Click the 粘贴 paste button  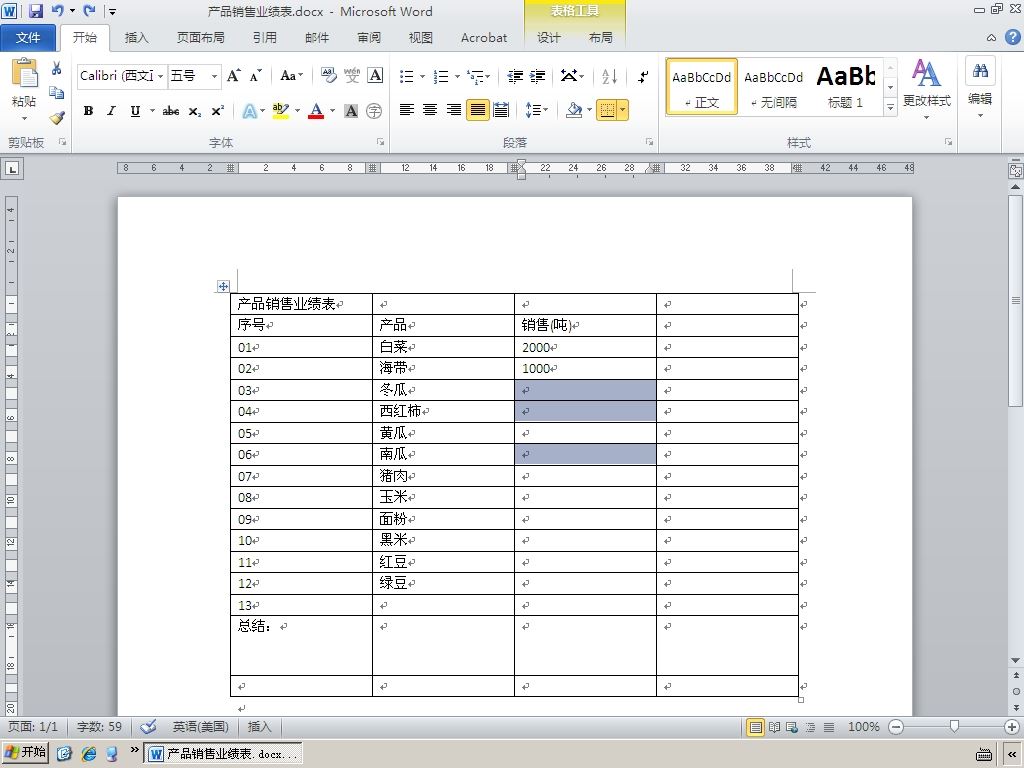tap(24, 89)
